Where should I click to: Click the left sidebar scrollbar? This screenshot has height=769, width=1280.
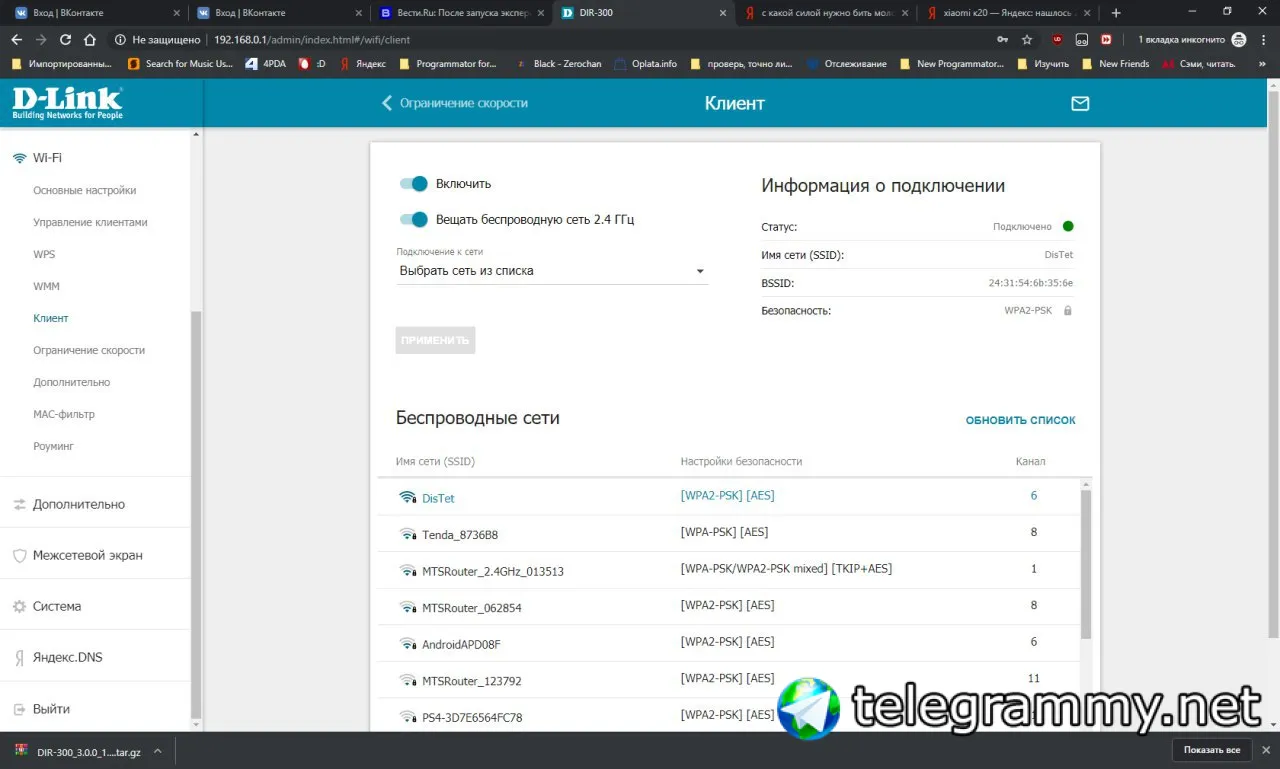pyautogui.click(x=196, y=515)
